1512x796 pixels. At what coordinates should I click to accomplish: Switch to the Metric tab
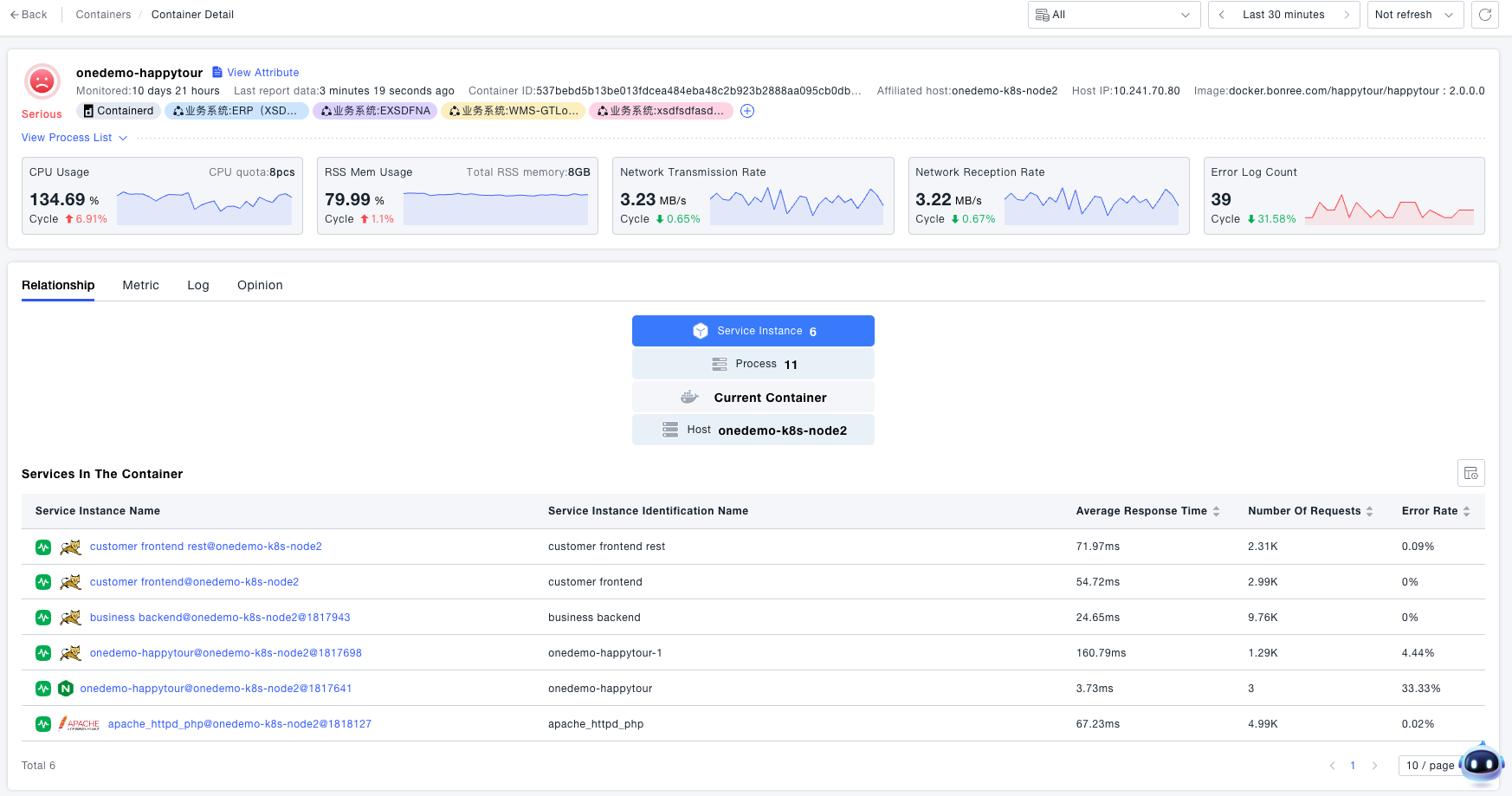coord(140,285)
